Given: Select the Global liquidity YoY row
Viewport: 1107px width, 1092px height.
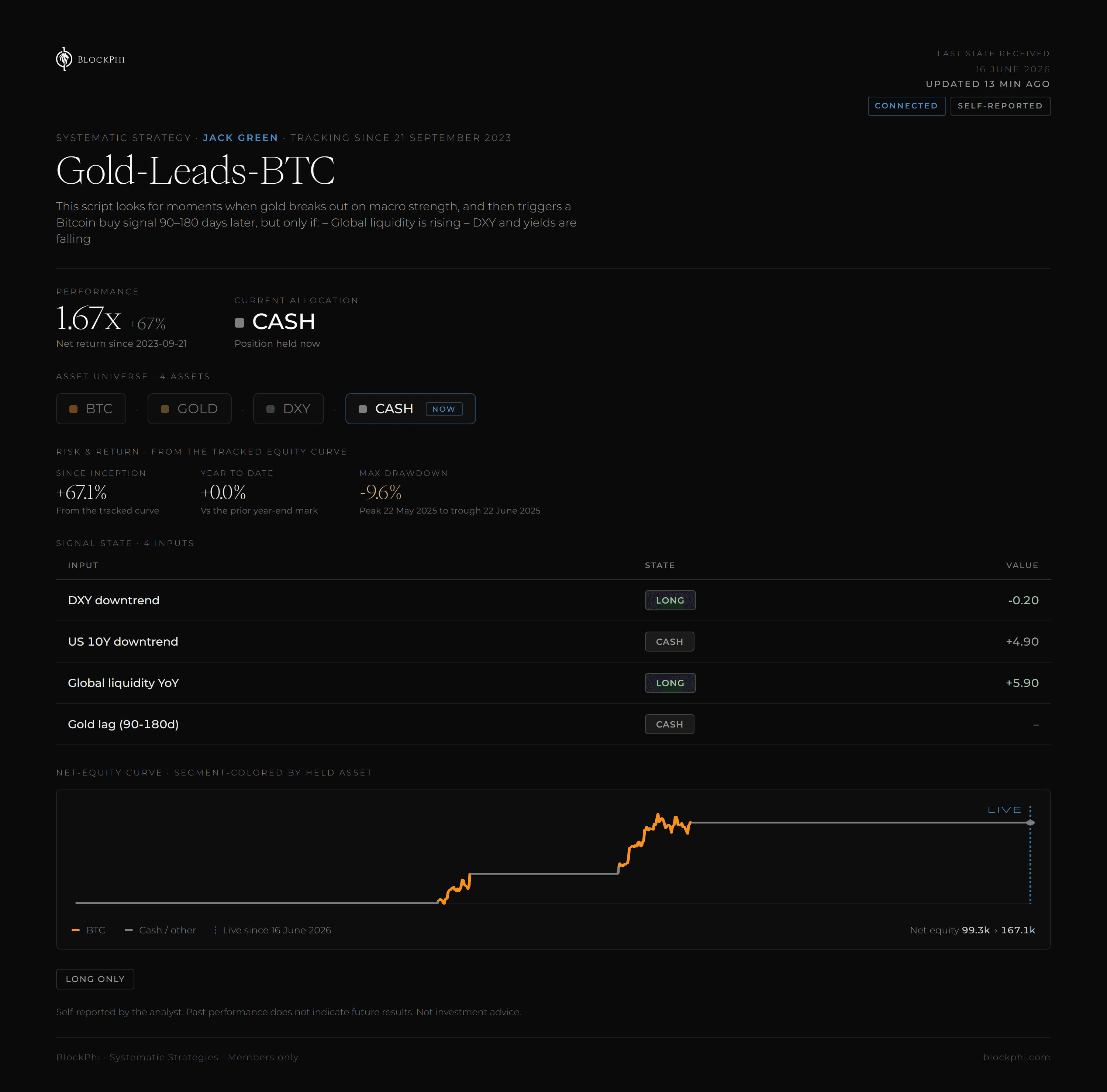Looking at the screenshot, I should pos(553,683).
